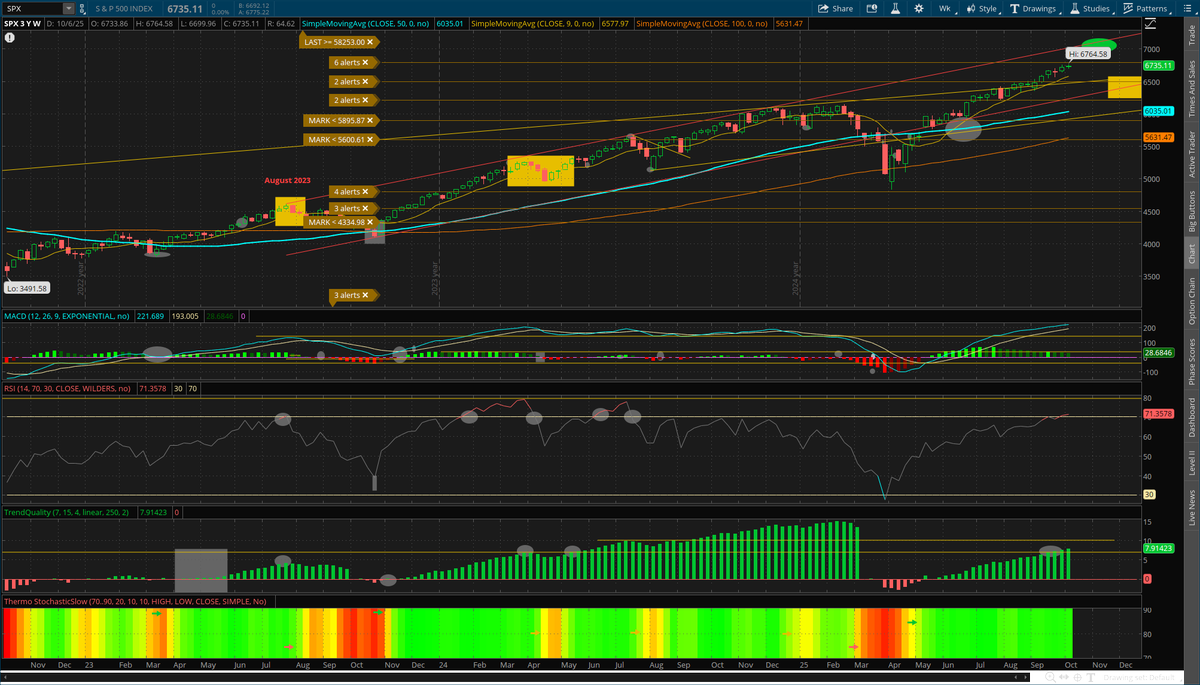Open the Patterns dropdown
This screenshot has width=1200, height=685.
point(1146,8)
